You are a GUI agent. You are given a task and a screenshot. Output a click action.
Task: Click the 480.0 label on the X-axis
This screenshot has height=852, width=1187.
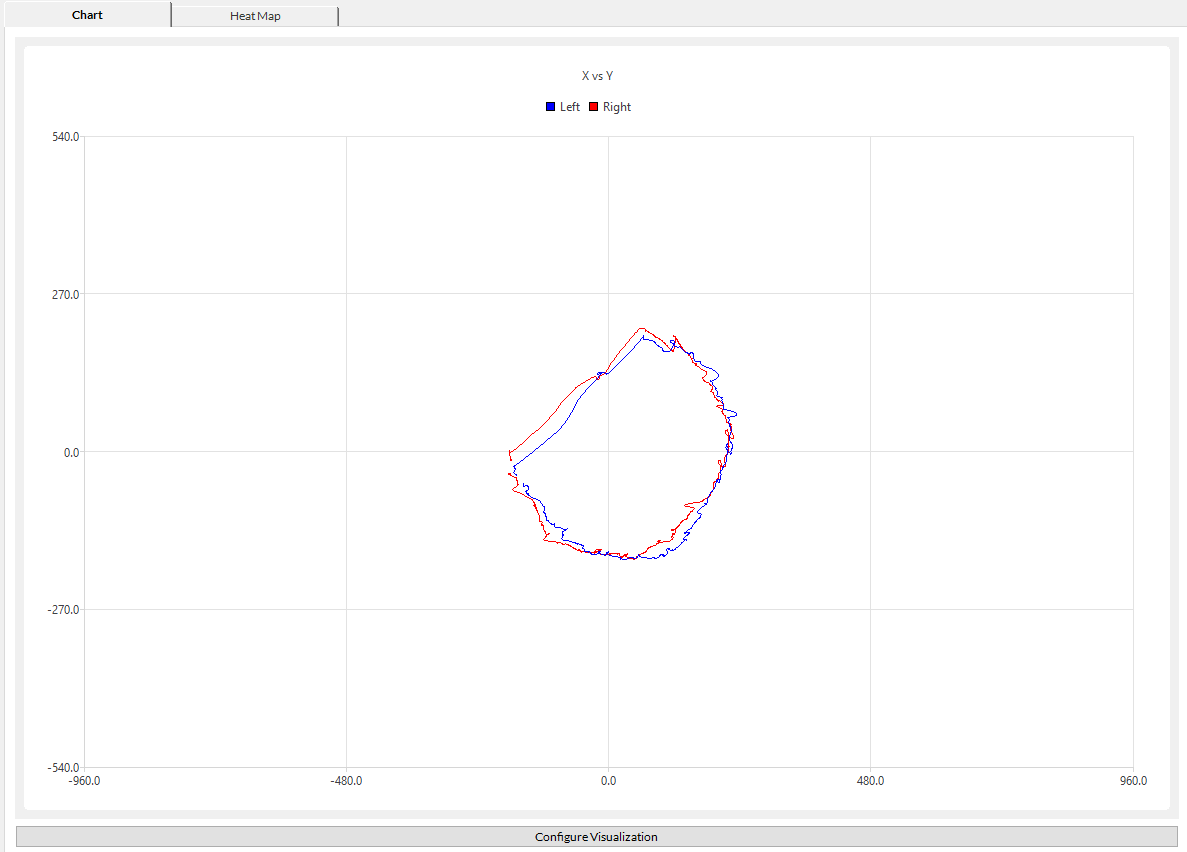(x=870, y=781)
